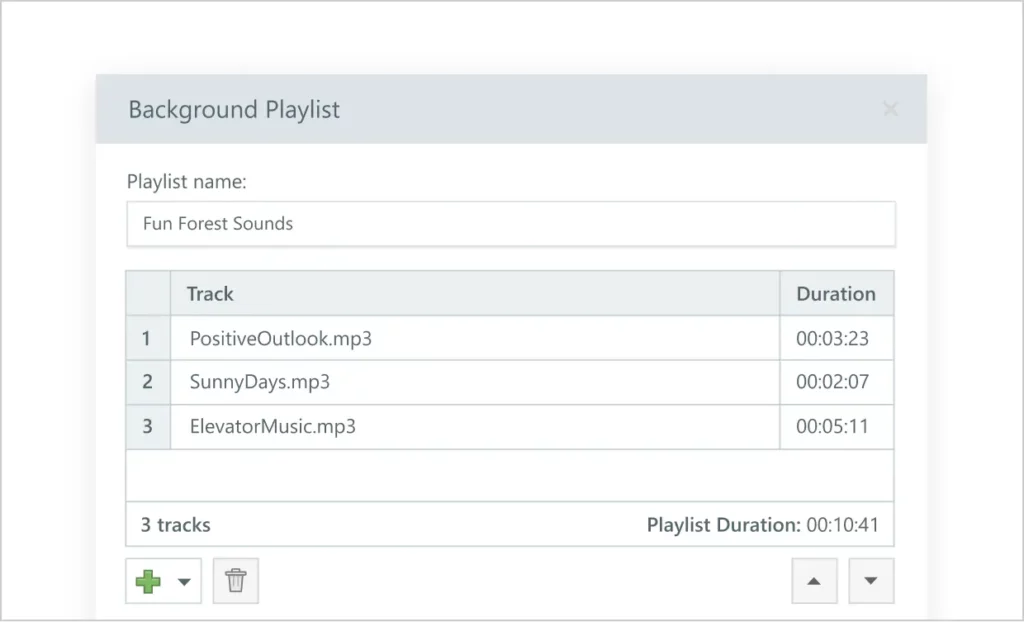Click the 00:02:07 duration cell
This screenshot has width=1024, height=622.
click(832, 382)
